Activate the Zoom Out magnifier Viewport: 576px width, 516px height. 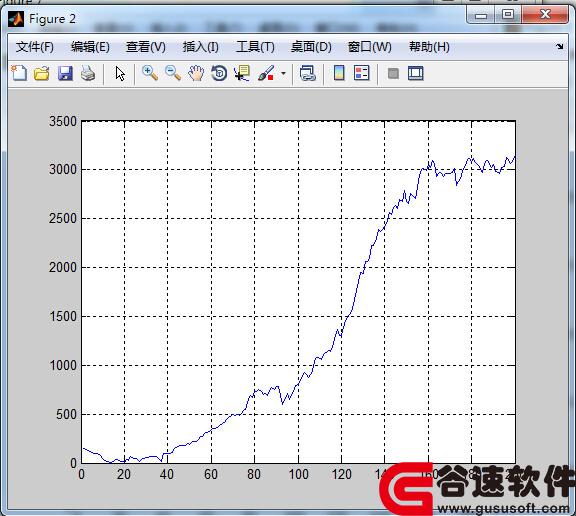pos(173,73)
